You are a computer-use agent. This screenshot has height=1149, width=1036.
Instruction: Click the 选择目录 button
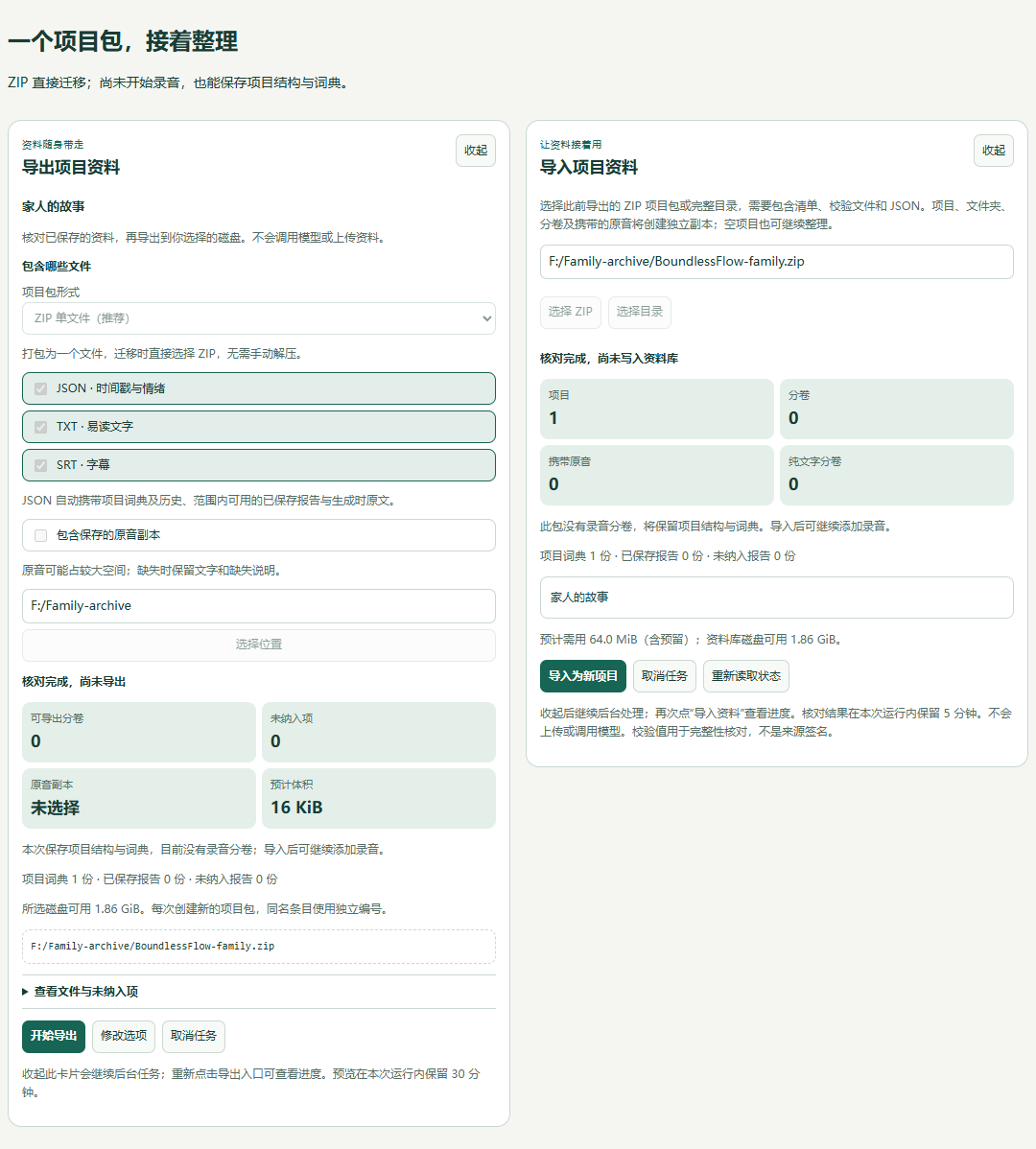tap(640, 312)
